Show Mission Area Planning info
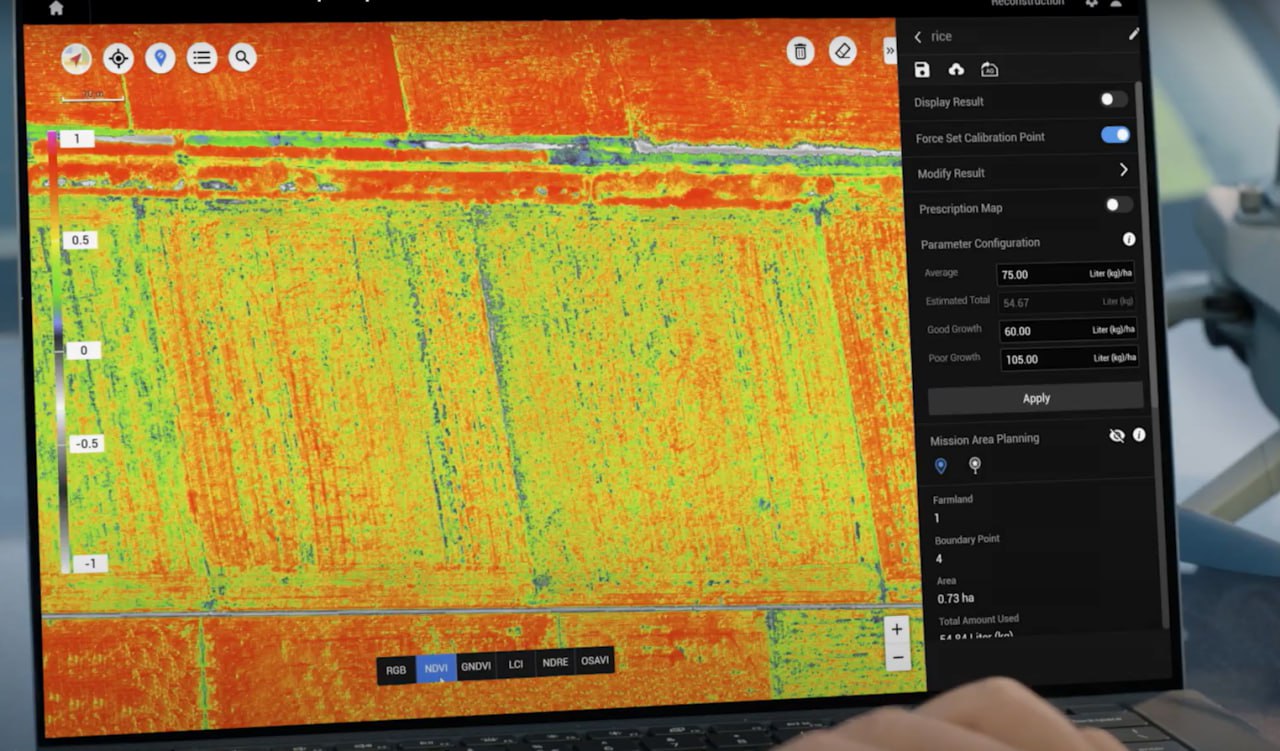The width and height of the screenshot is (1280, 751). pos(1139,435)
